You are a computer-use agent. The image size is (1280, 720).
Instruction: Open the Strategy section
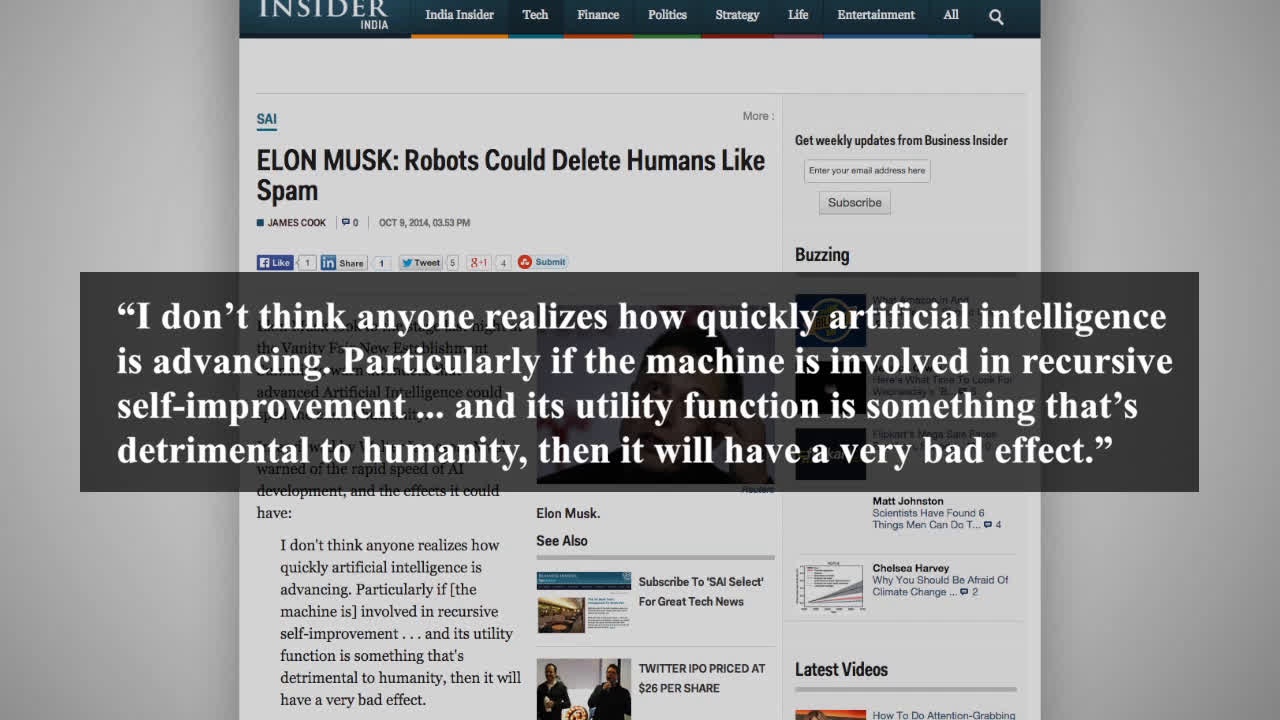click(737, 15)
